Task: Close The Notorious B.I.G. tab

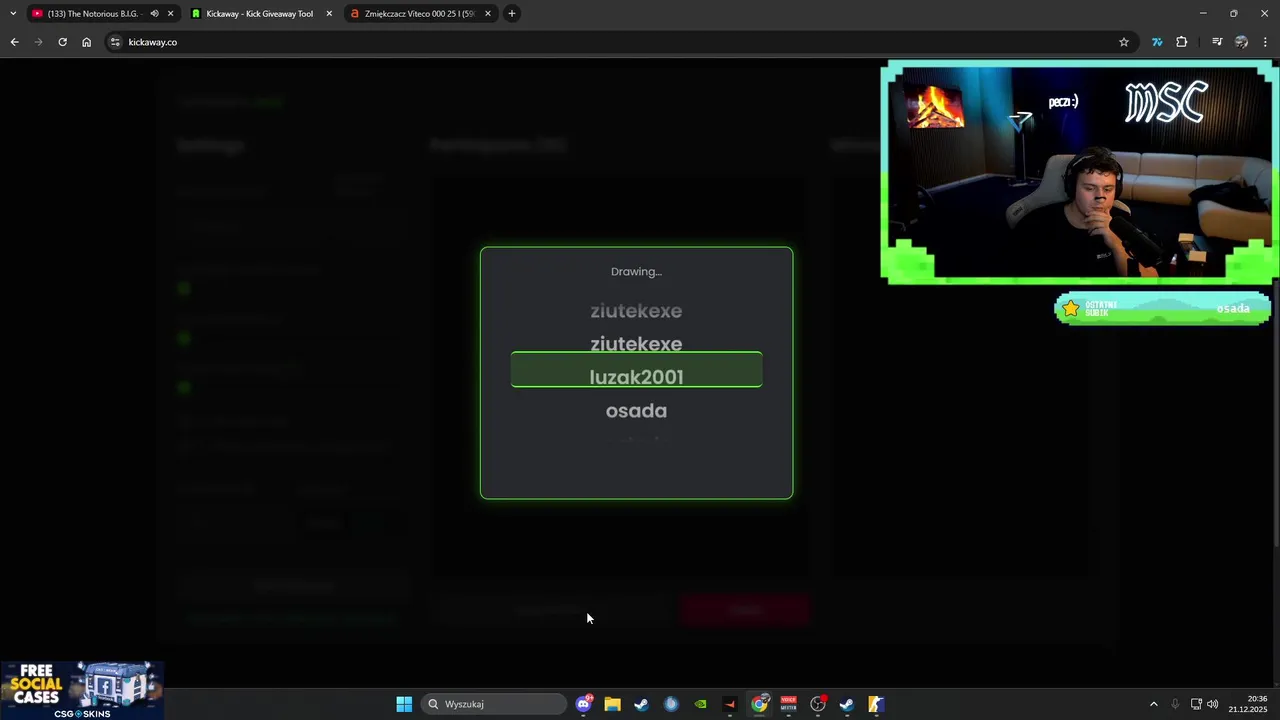Action: pyautogui.click(x=171, y=14)
